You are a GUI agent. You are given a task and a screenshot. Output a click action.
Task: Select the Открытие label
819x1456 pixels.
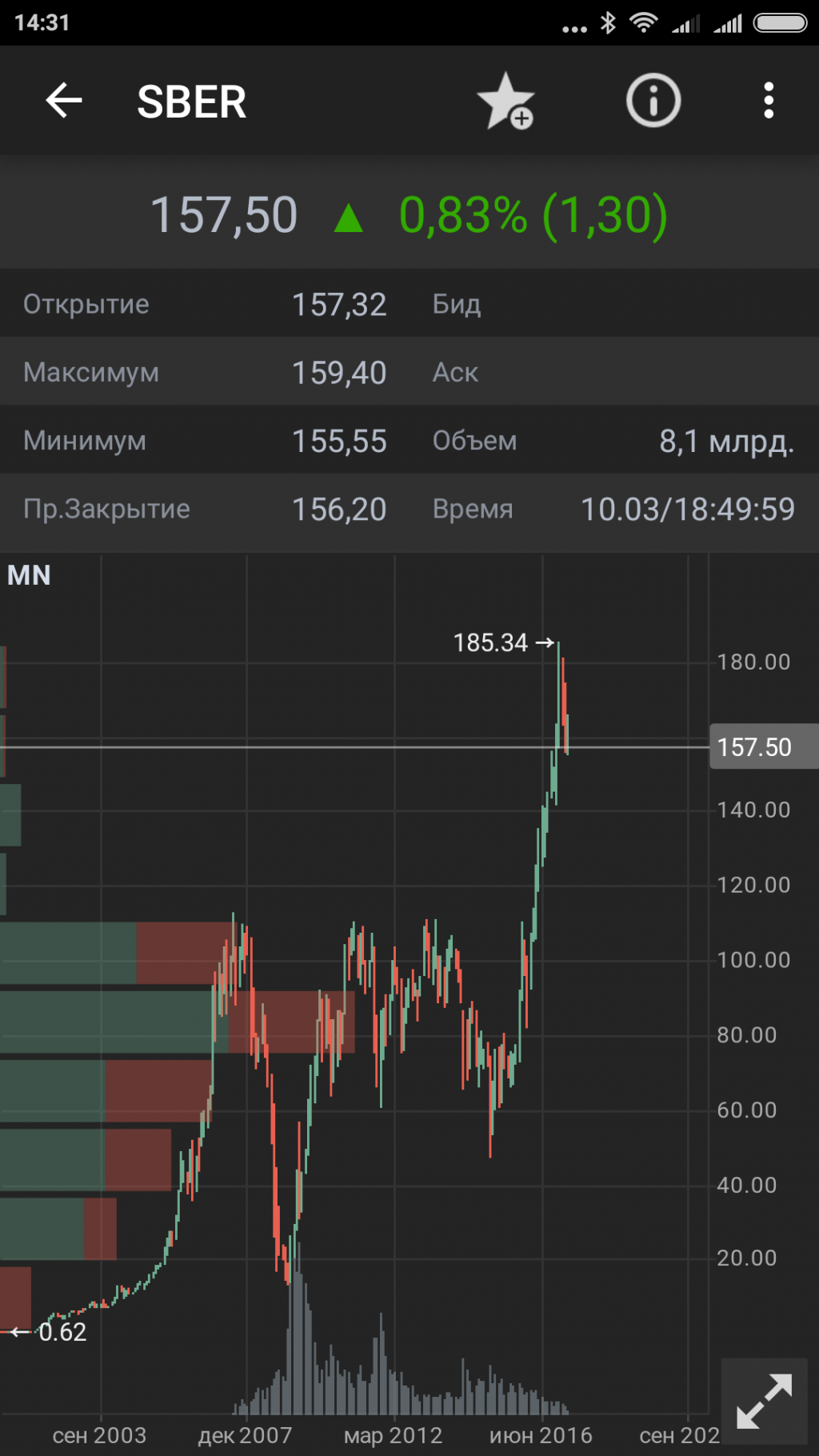pos(86,304)
